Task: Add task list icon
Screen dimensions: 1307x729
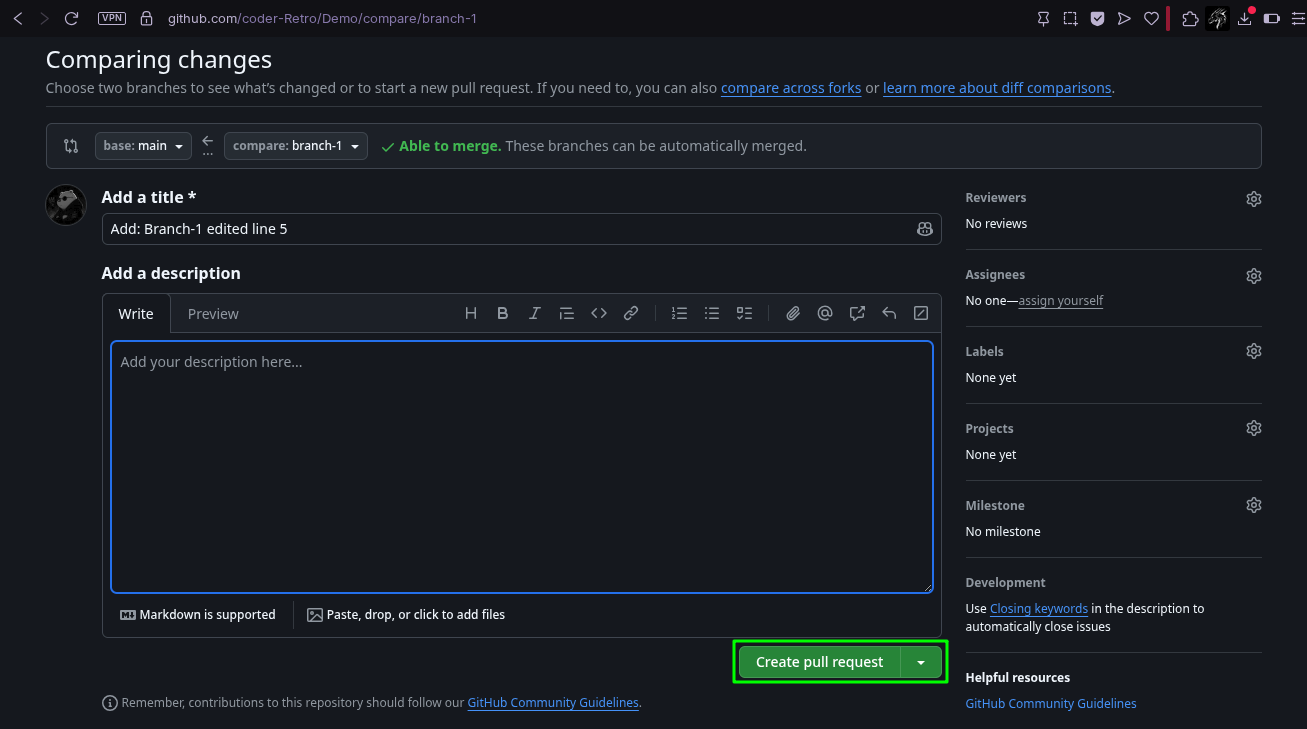Action: 744,313
